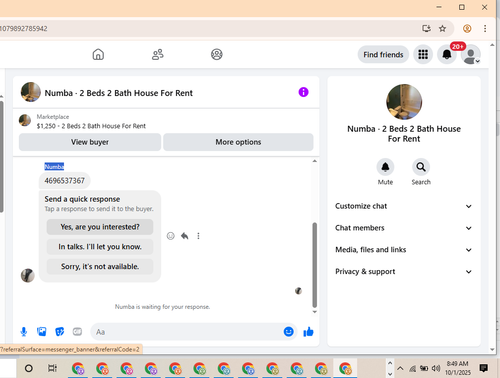This screenshot has height=378, width=500.
Task: Expand the Privacy & support section
Action: point(404,272)
